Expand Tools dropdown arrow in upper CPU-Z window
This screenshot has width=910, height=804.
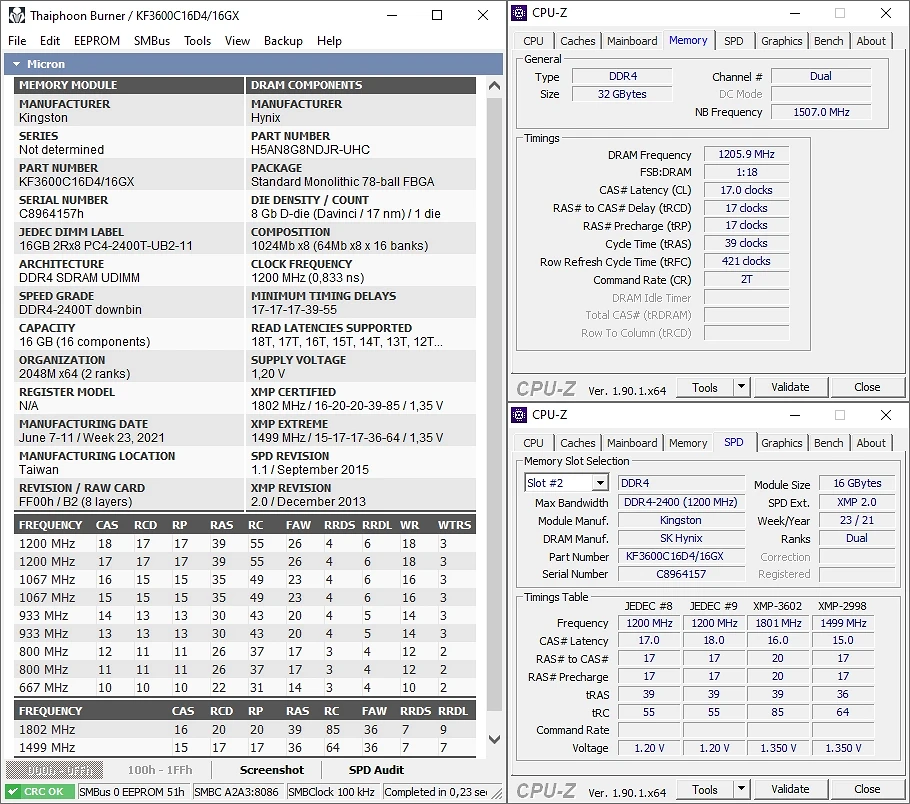coord(741,388)
